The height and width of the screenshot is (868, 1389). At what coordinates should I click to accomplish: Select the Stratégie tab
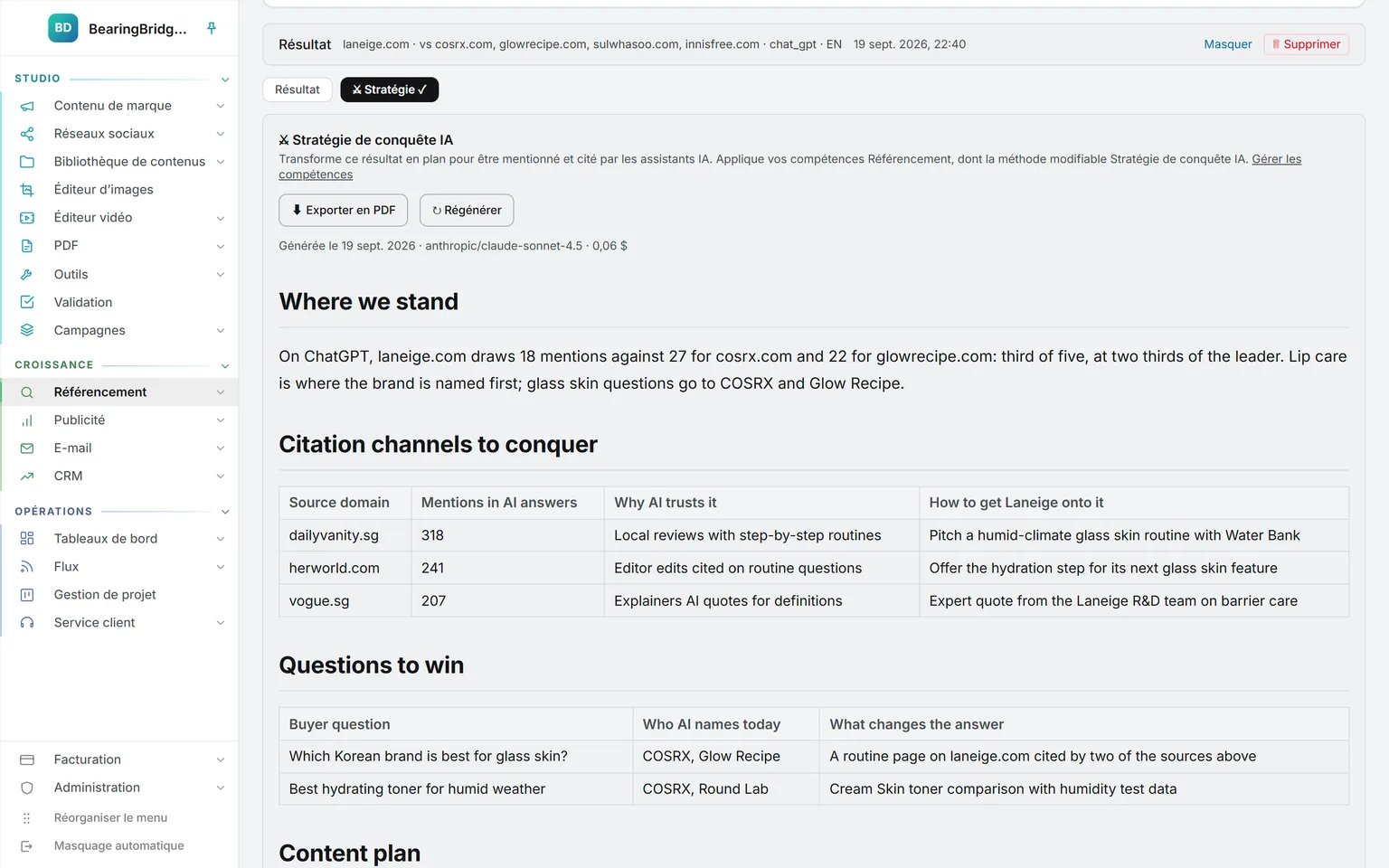point(390,90)
